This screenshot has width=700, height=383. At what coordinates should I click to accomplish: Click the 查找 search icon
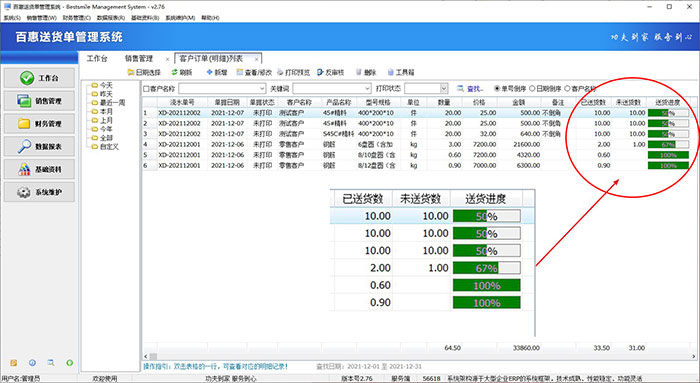pos(460,88)
